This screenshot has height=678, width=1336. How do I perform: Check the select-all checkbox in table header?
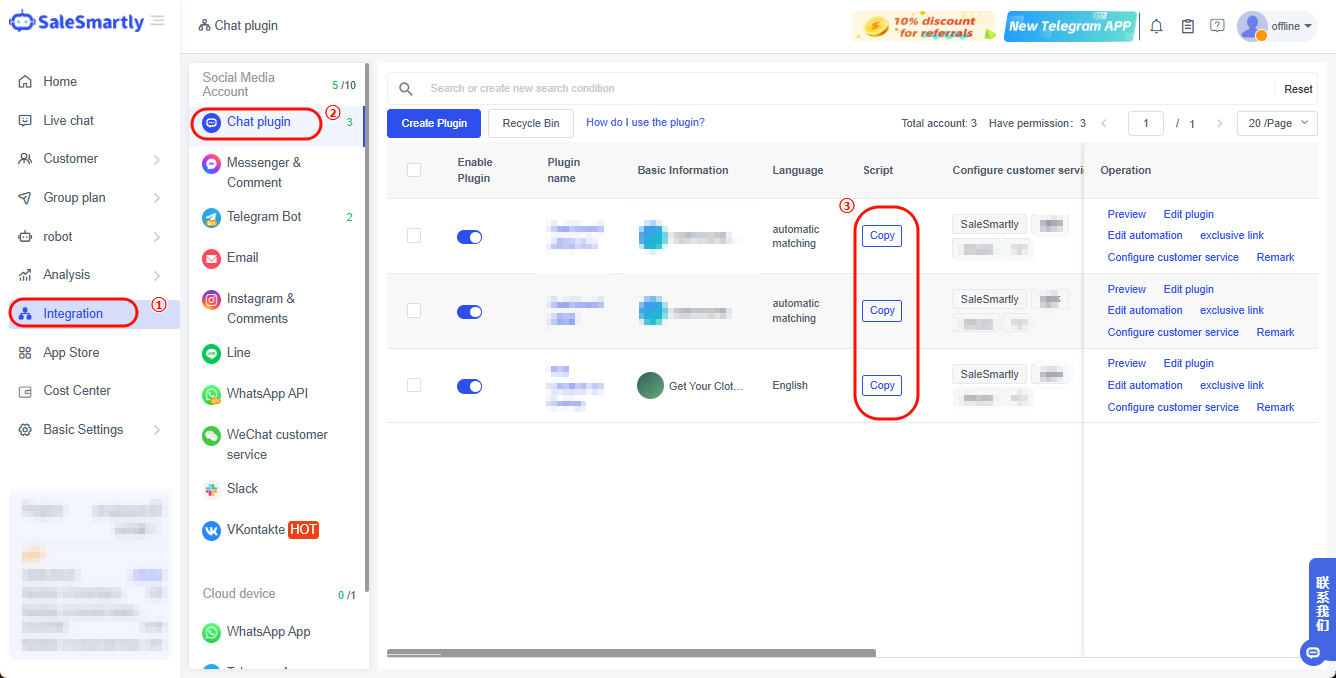(x=414, y=170)
